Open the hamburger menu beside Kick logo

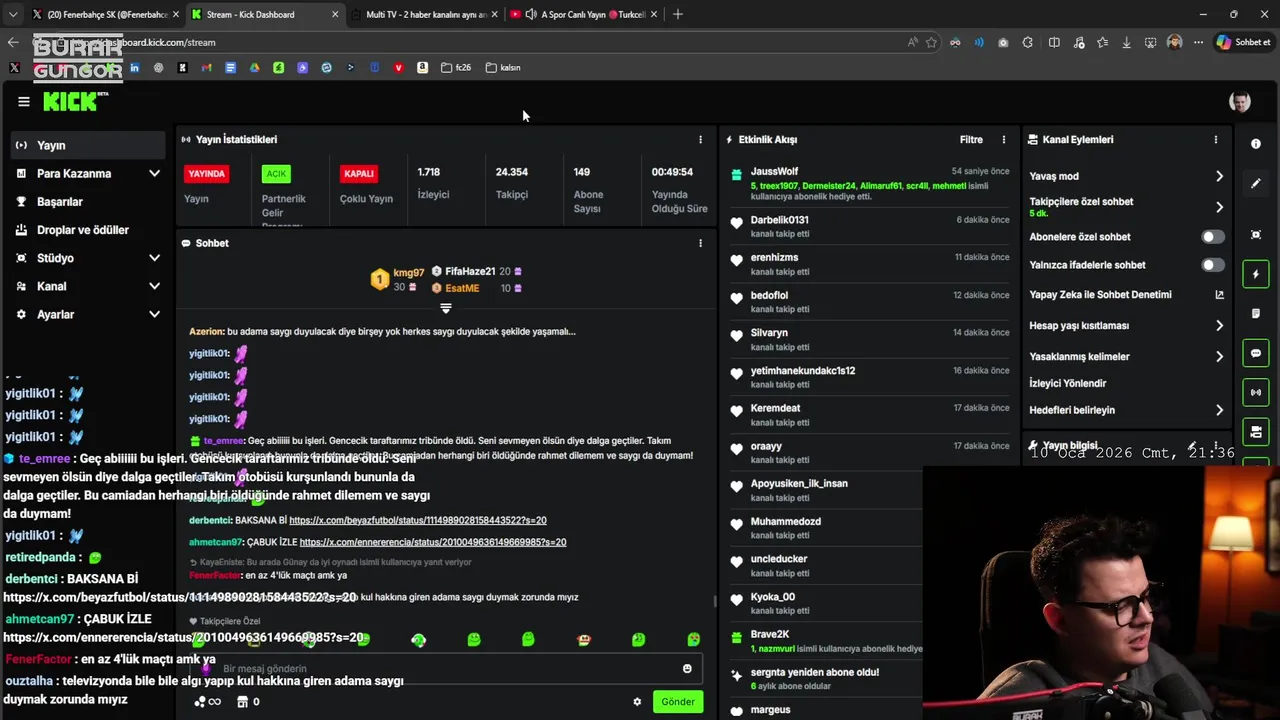click(24, 101)
